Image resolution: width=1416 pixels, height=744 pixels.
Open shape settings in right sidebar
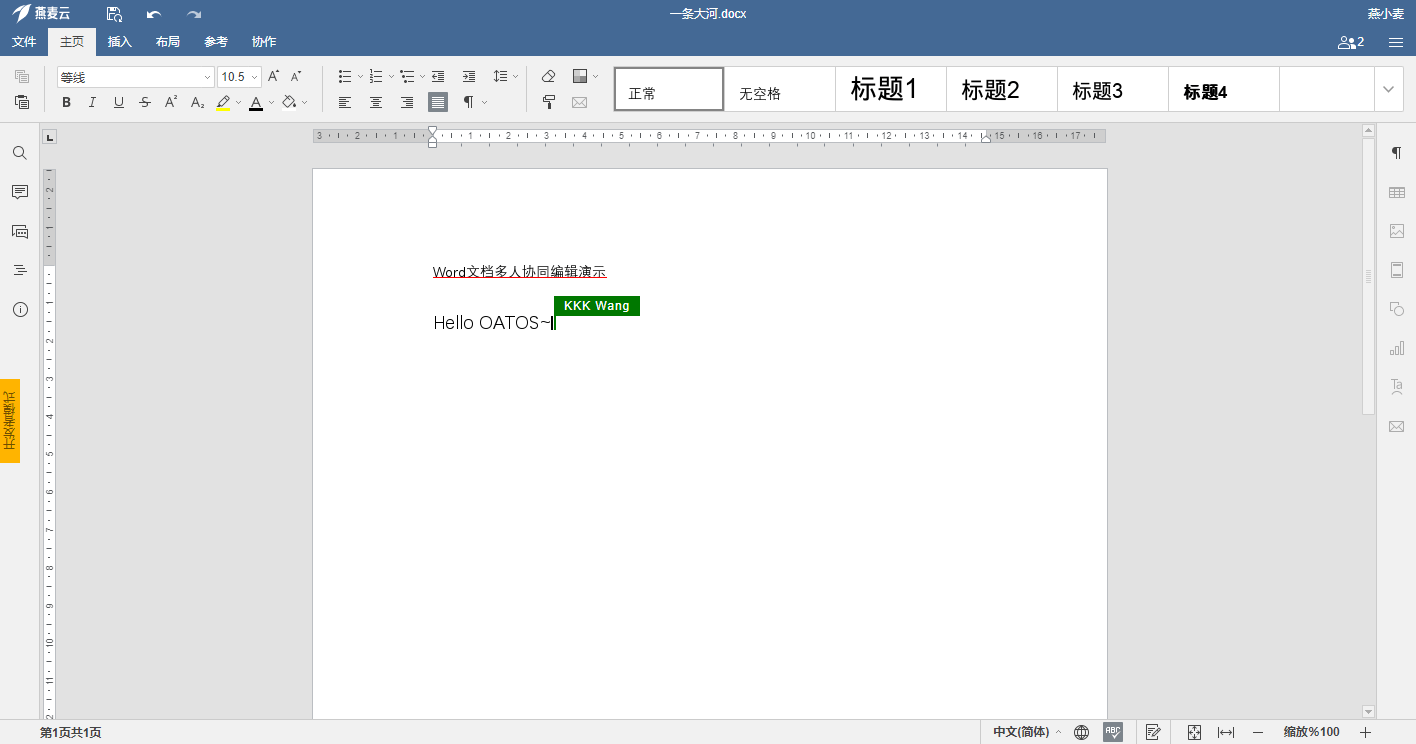[x=1397, y=309]
